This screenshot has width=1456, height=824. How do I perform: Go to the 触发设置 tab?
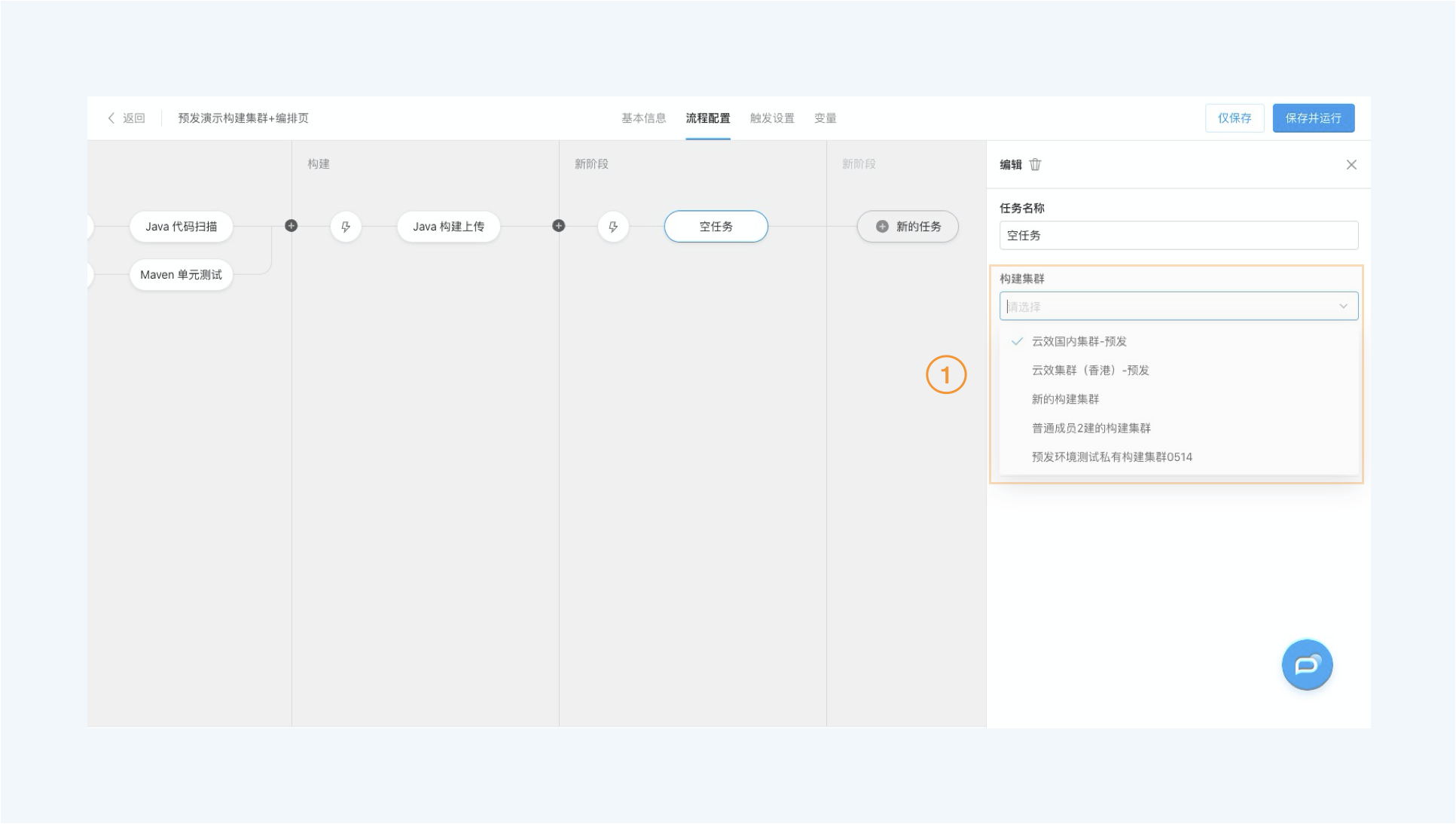point(772,118)
